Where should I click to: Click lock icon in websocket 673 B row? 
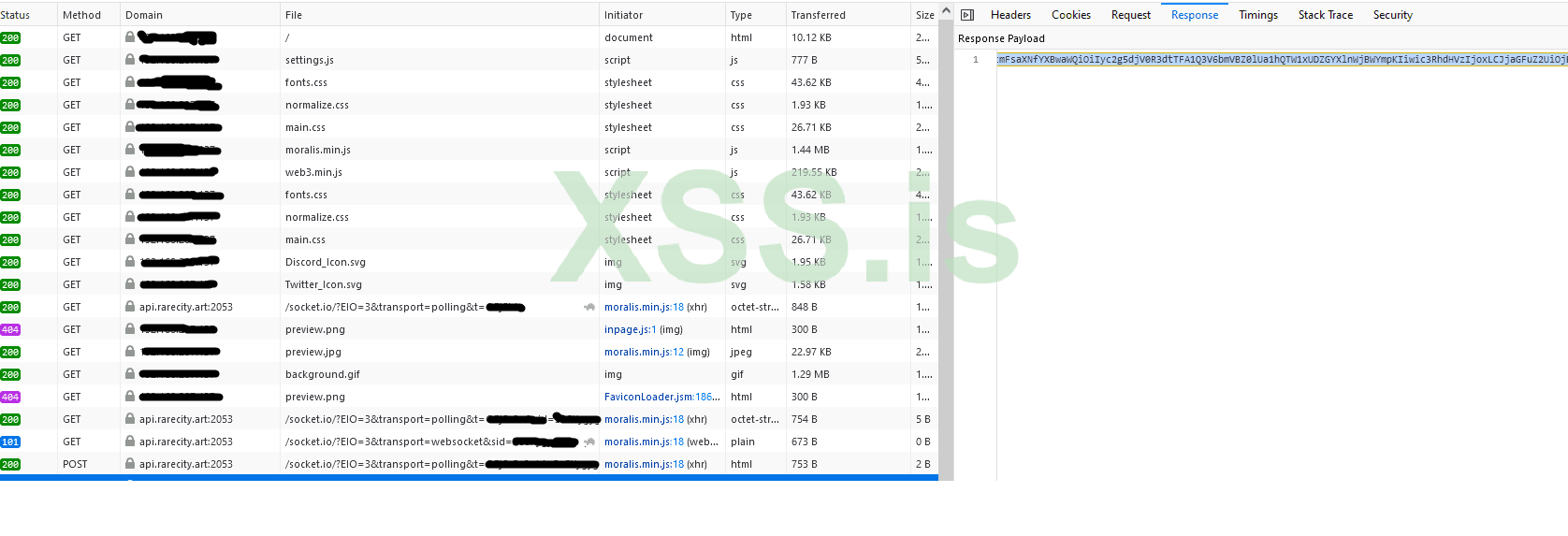click(130, 442)
